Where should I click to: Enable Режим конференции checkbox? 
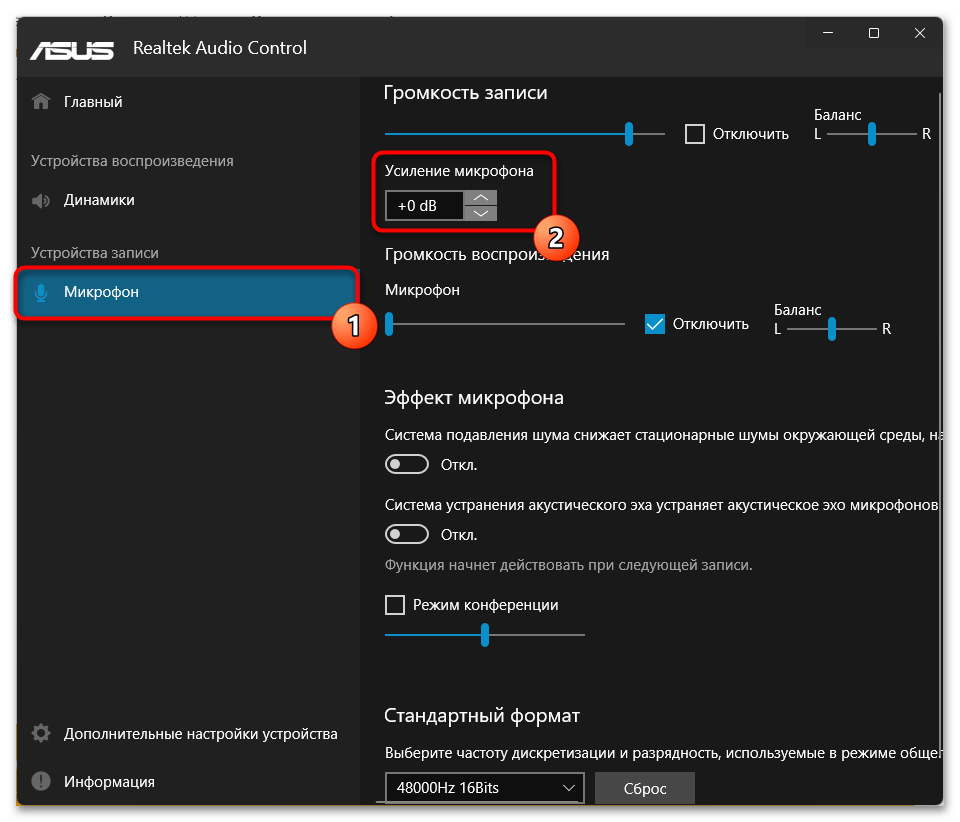coord(395,605)
